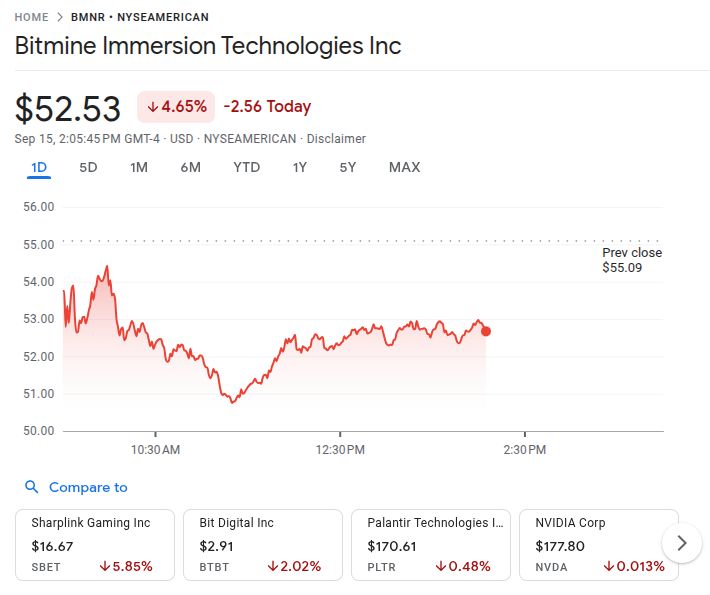Click the breadcrumb chevron after HOME
The width and height of the screenshot is (710, 595).
pos(60,17)
